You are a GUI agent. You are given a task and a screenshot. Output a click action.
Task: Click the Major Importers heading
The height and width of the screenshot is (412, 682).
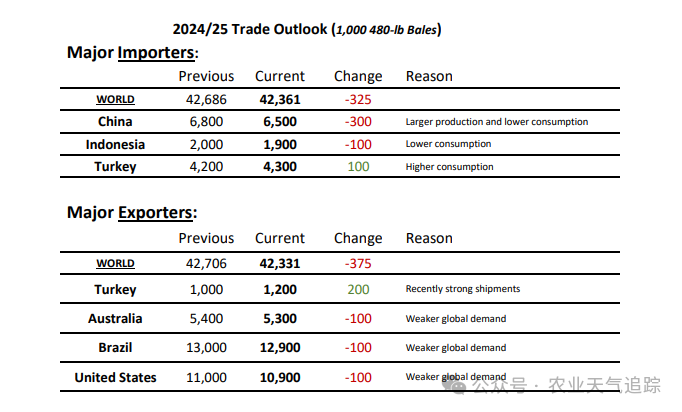click(133, 53)
